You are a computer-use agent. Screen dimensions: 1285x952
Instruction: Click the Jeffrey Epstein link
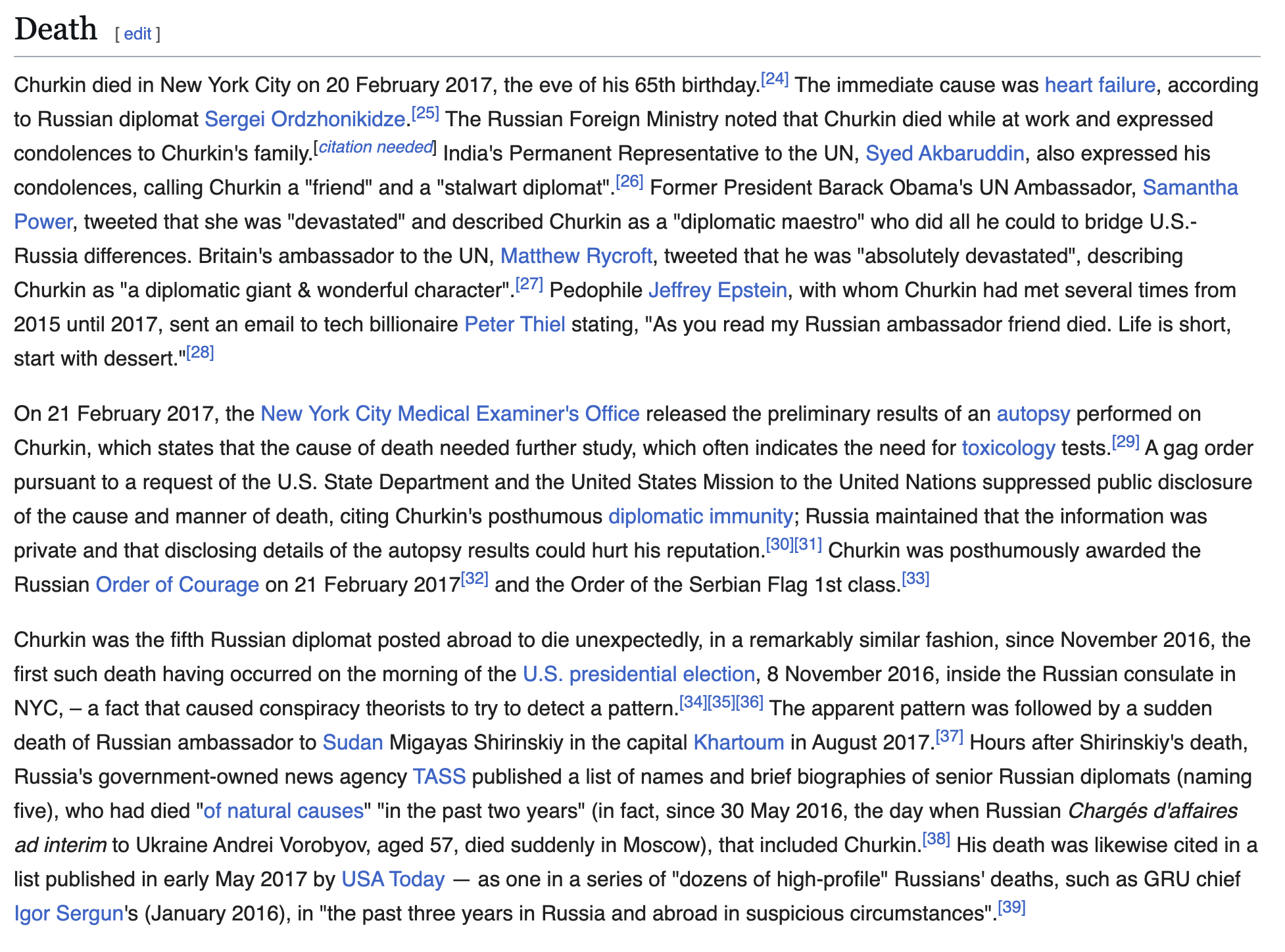pyautogui.click(x=717, y=291)
